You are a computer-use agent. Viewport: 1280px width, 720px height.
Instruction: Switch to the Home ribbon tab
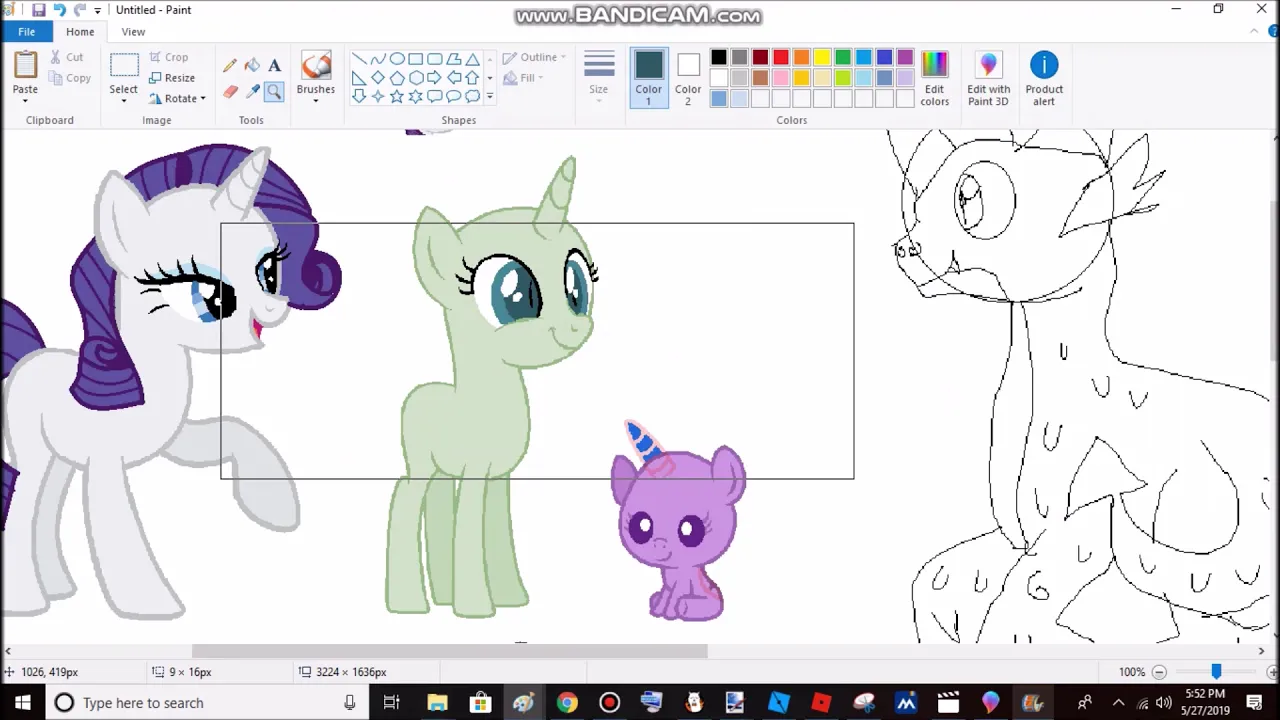80,32
